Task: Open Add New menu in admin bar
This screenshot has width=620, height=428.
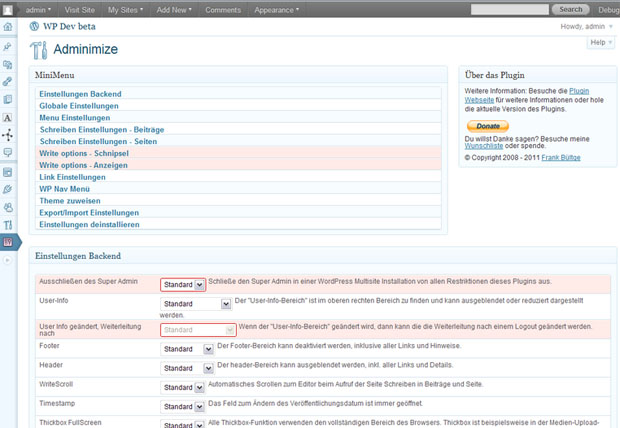Action: click(174, 10)
